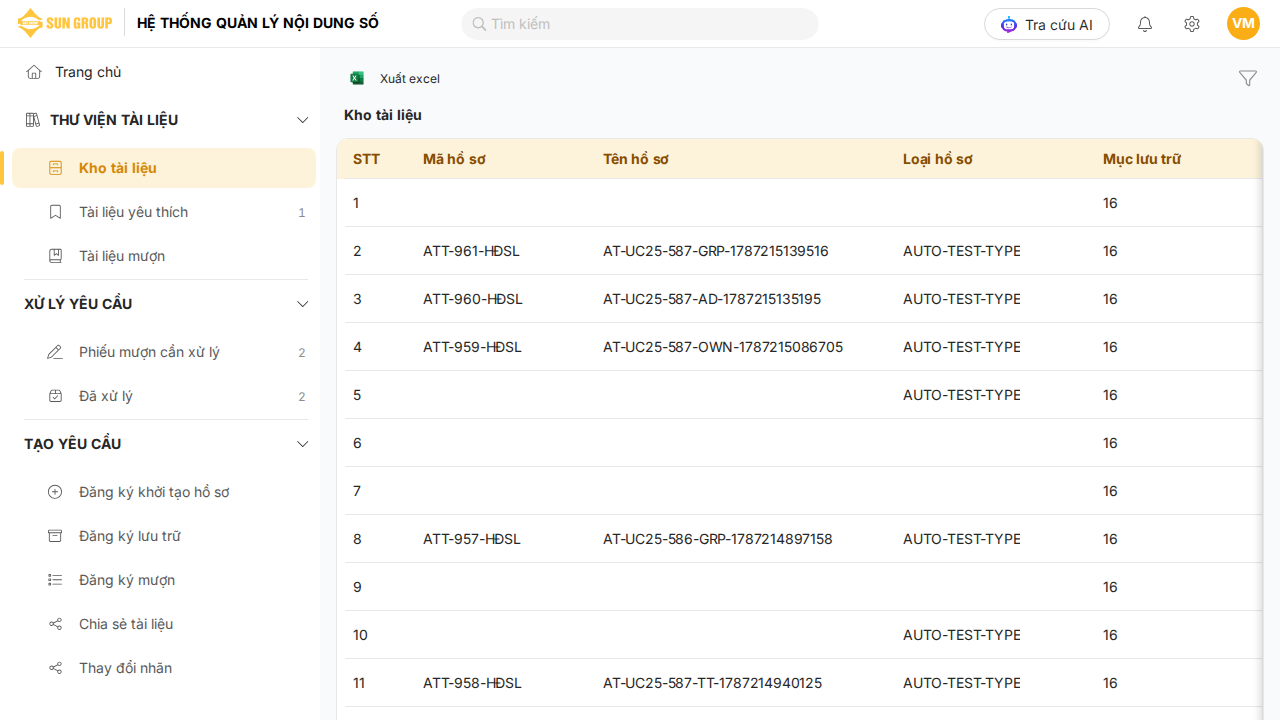
Task: Click the ATT-957-HĐSL record code
Action: [472, 539]
